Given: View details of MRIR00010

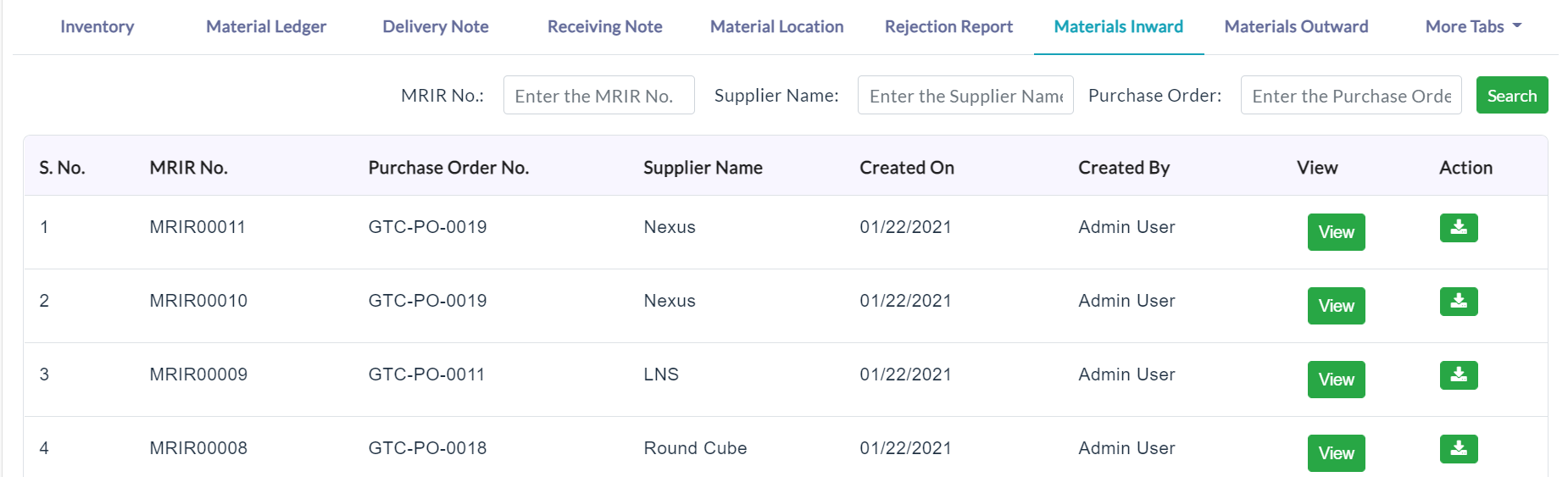Looking at the screenshot, I should (1336, 306).
